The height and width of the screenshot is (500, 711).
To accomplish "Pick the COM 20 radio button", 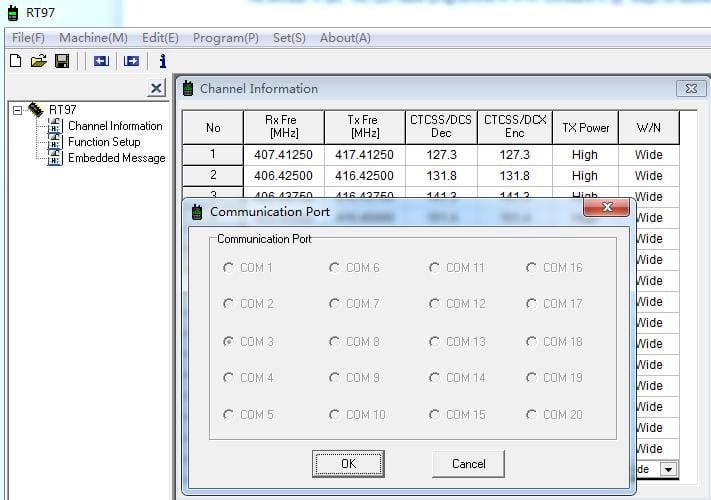I will [x=532, y=415].
